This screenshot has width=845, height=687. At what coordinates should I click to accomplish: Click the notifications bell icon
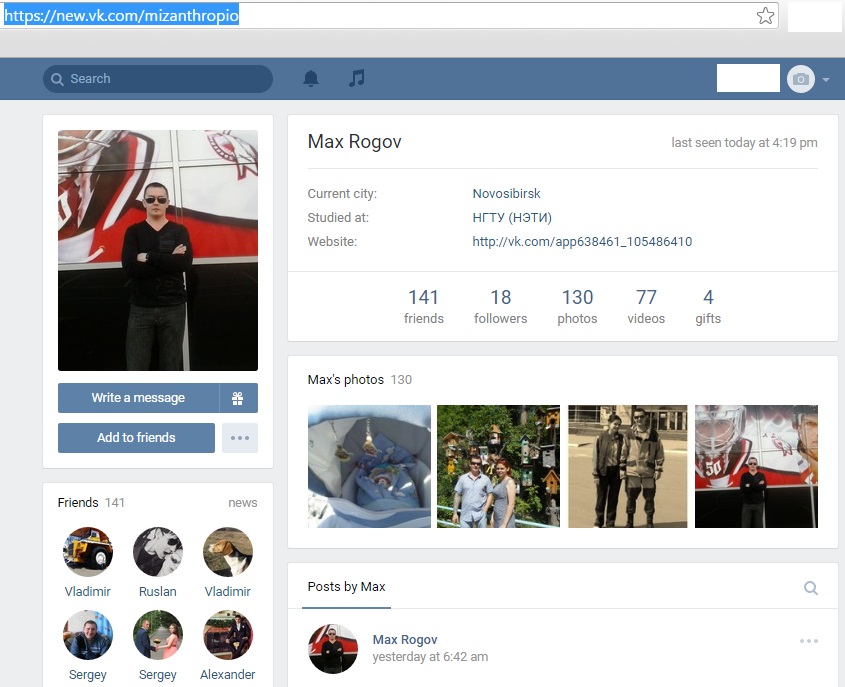click(311, 79)
